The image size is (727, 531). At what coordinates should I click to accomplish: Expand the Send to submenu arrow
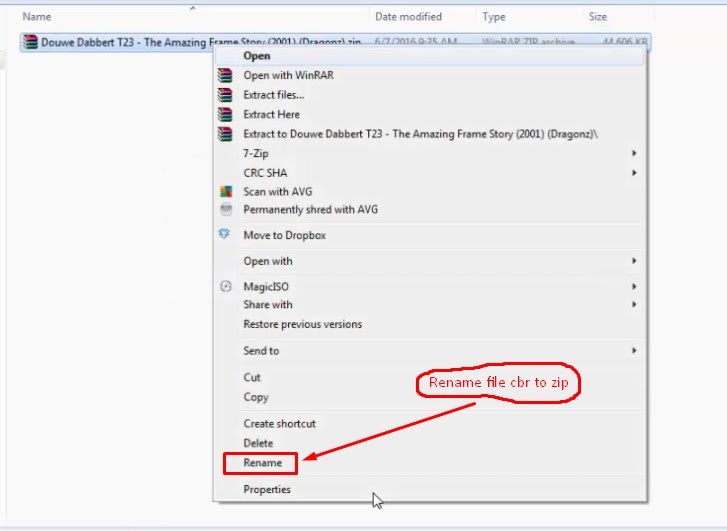634,351
